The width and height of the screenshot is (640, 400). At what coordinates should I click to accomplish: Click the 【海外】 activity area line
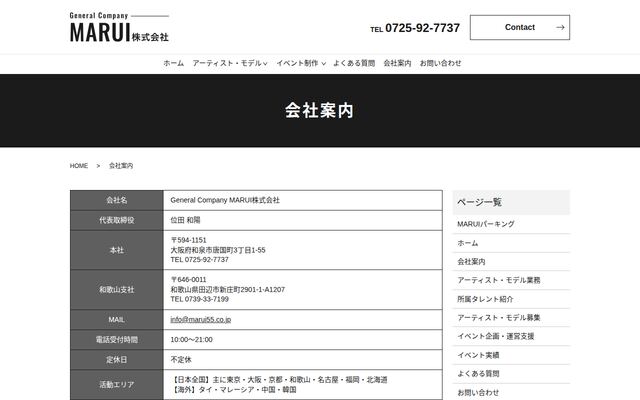coord(233,390)
